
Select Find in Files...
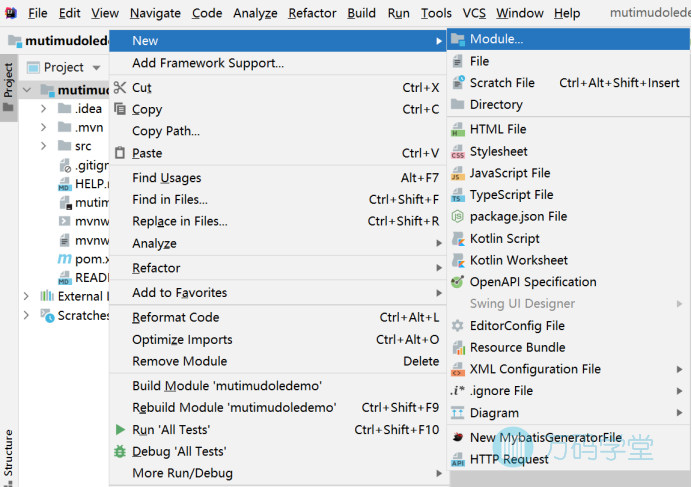(x=278, y=200)
